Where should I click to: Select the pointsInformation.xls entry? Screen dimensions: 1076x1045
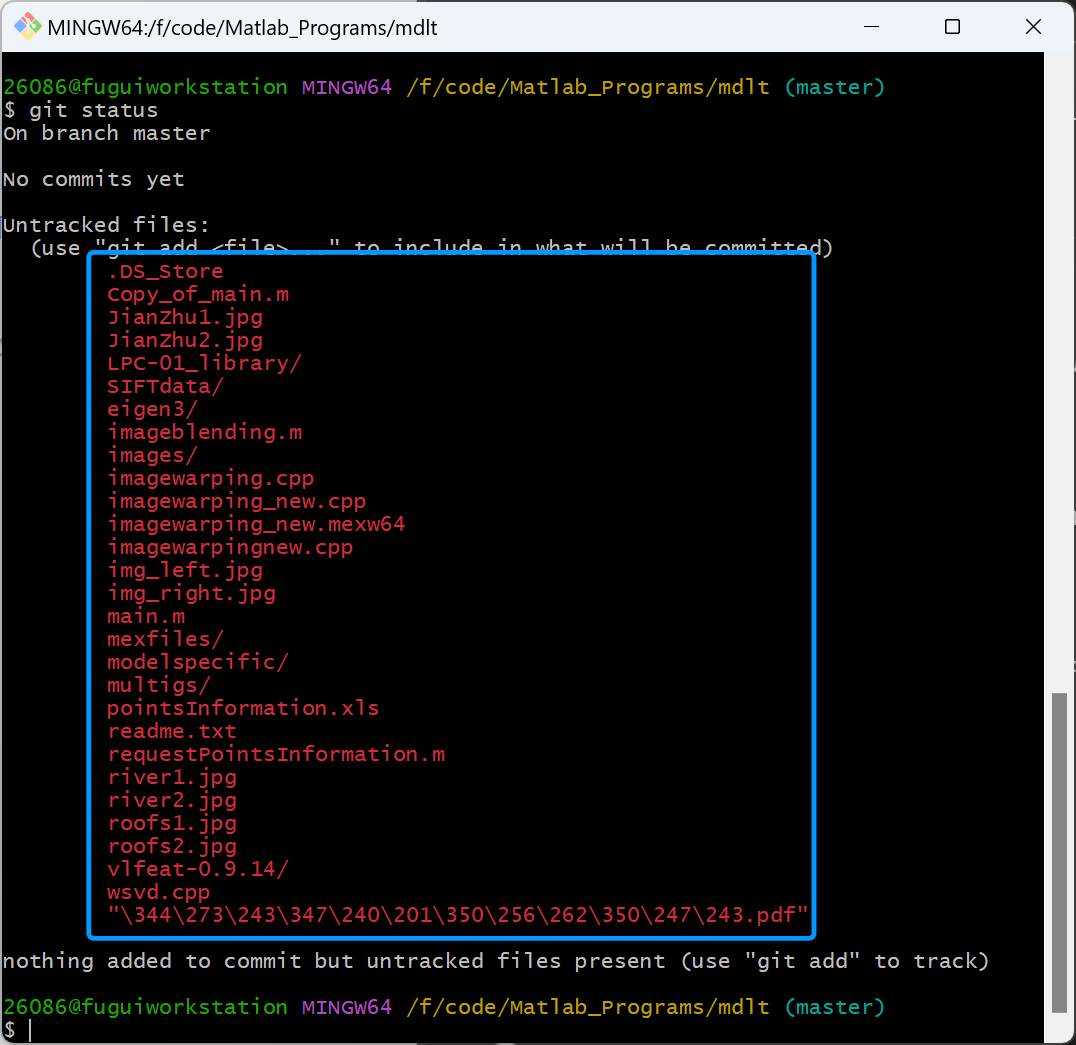pos(244,708)
